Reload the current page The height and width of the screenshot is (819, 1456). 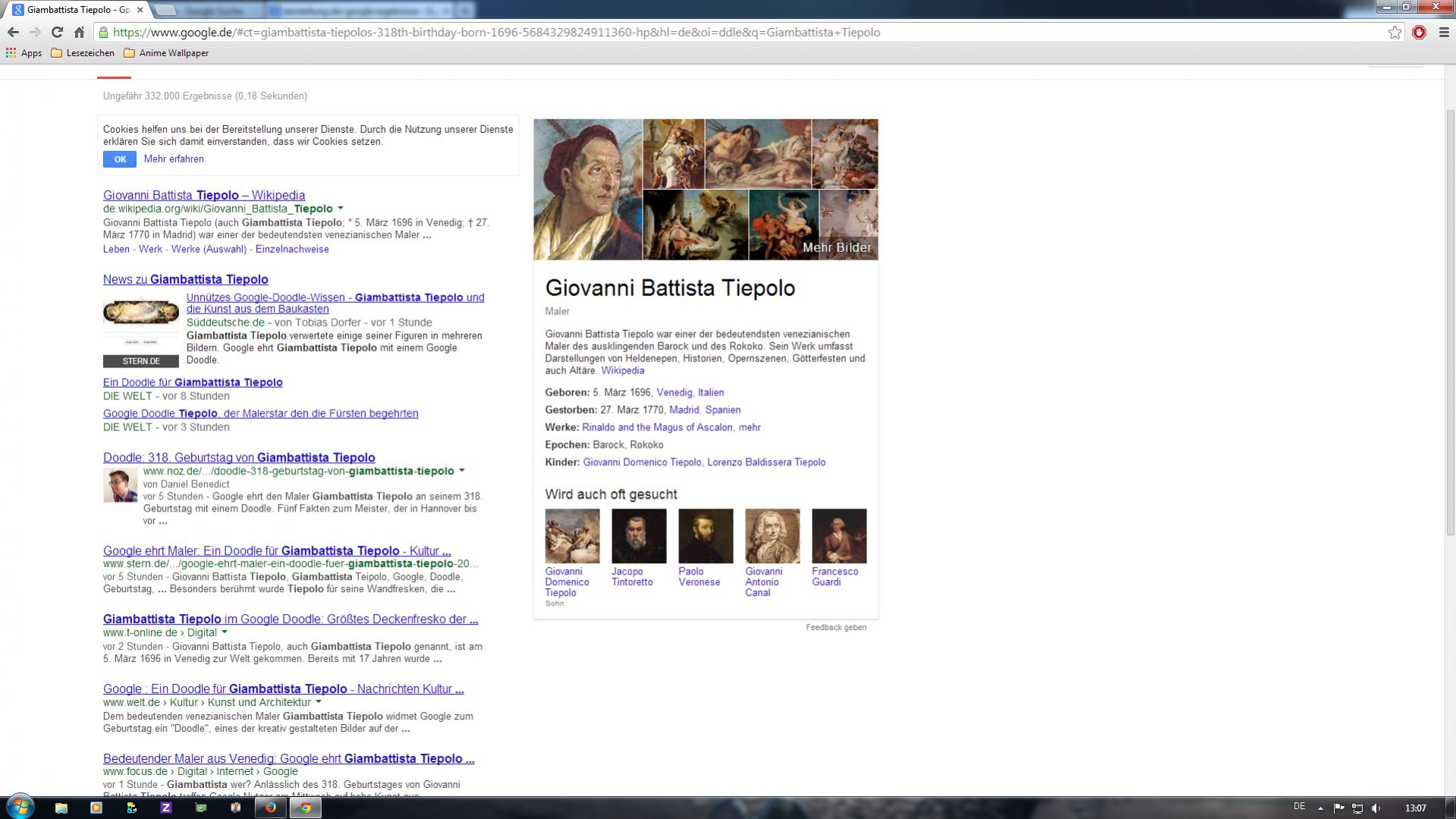tap(57, 32)
